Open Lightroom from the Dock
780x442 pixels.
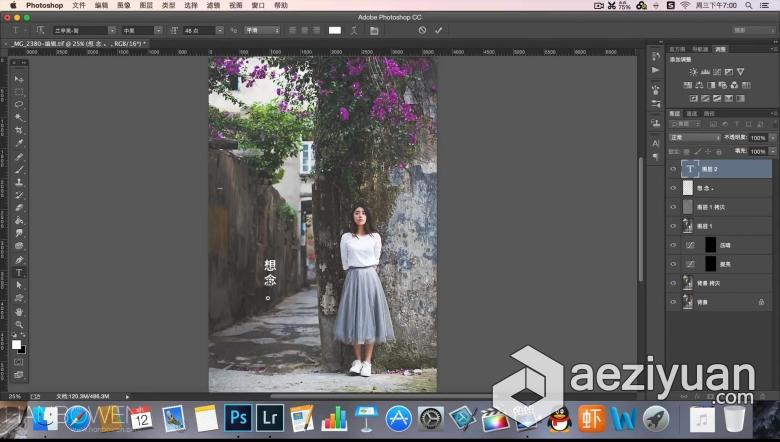coord(269,418)
